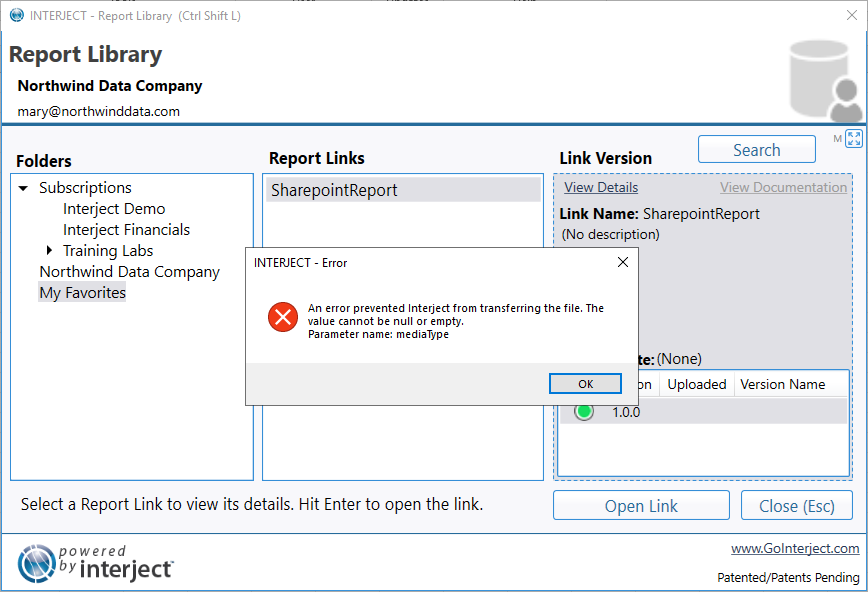Close the Interject Error dialog with X
Viewport: 868px width, 592px height.
coord(623,262)
